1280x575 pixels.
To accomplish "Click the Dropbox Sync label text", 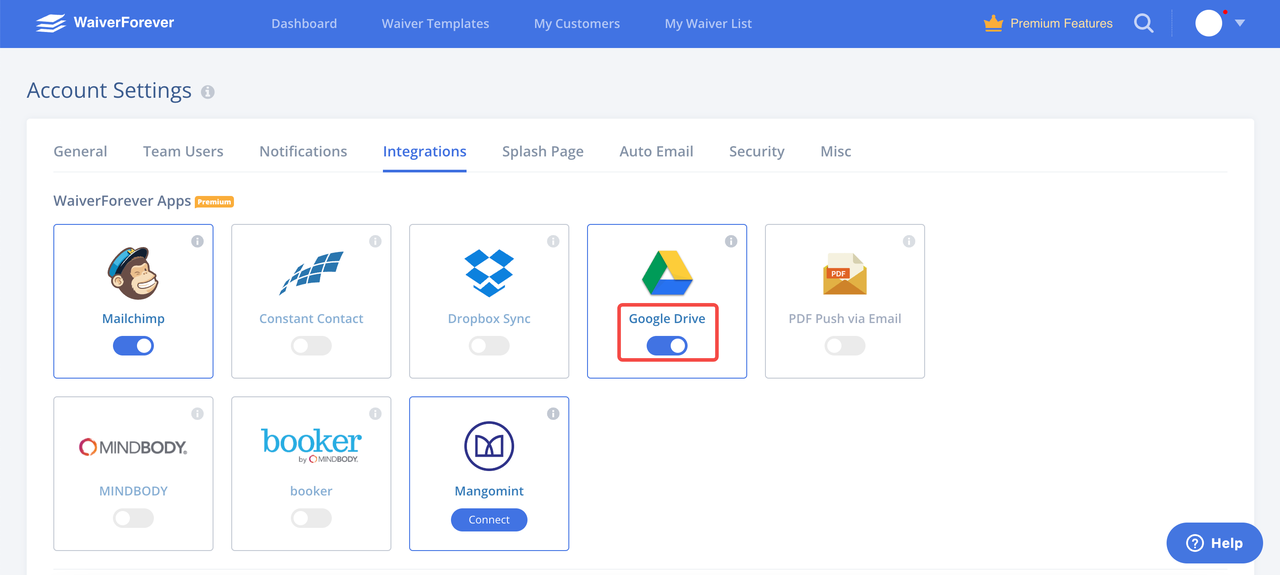I will click(x=489, y=319).
